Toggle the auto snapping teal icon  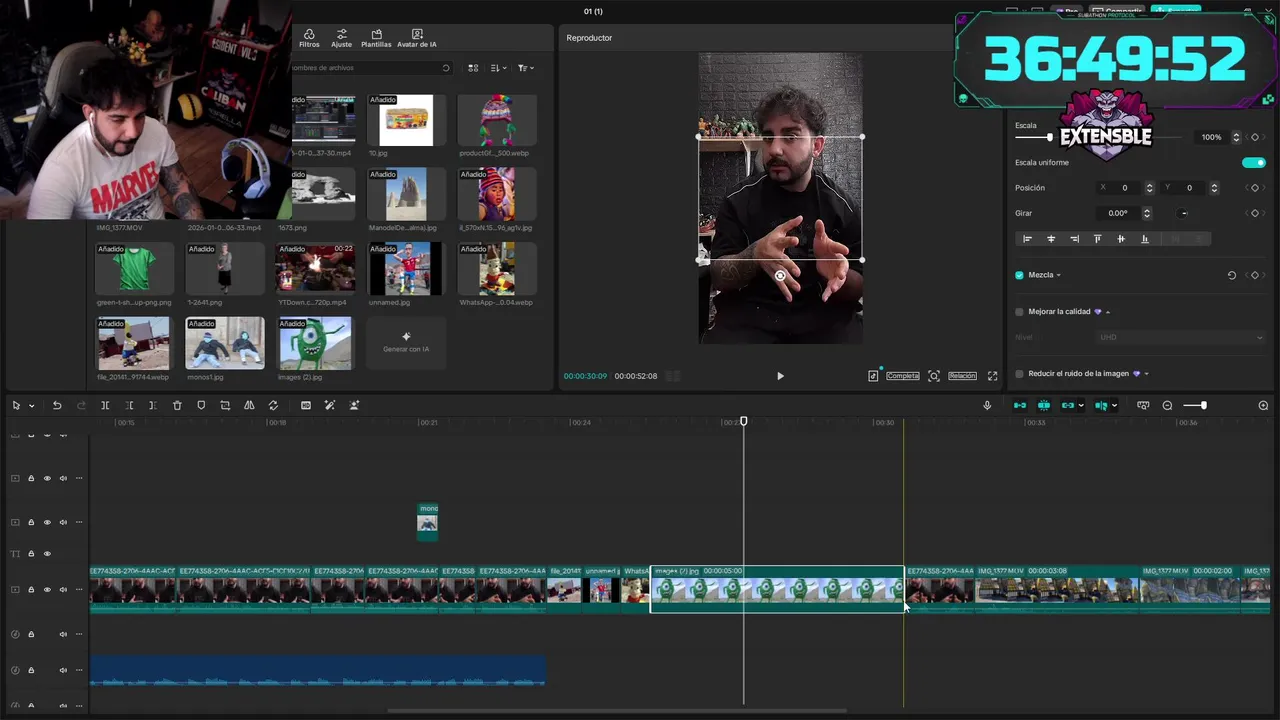click(1043, 405)
